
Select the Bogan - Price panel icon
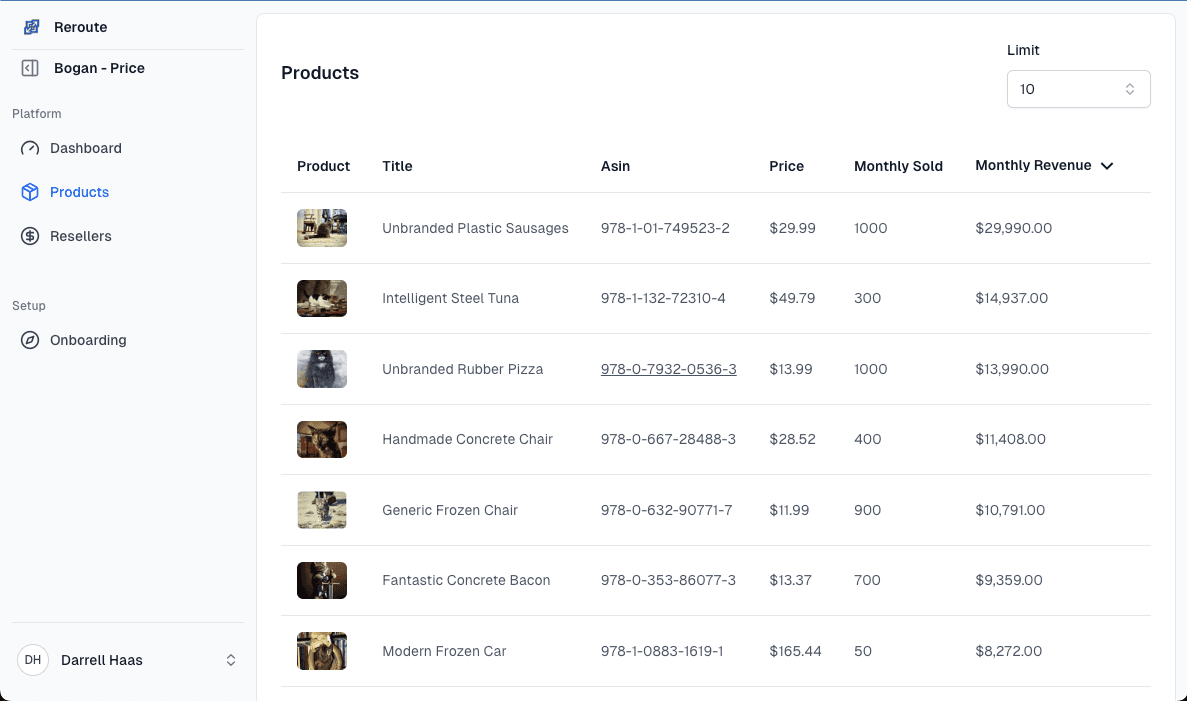[x=29, y=68]
